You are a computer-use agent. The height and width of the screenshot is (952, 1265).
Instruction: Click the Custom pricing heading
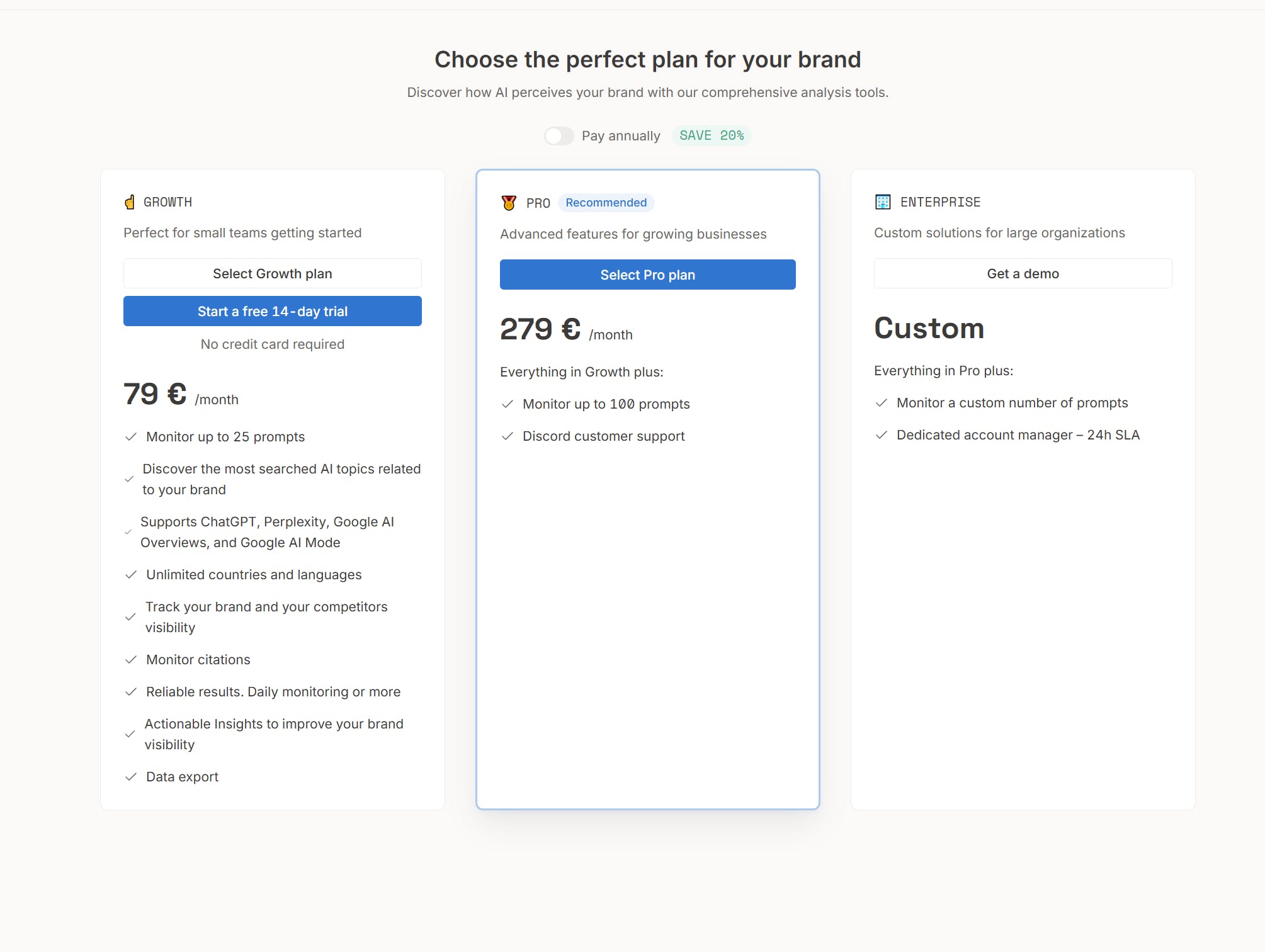929,329
